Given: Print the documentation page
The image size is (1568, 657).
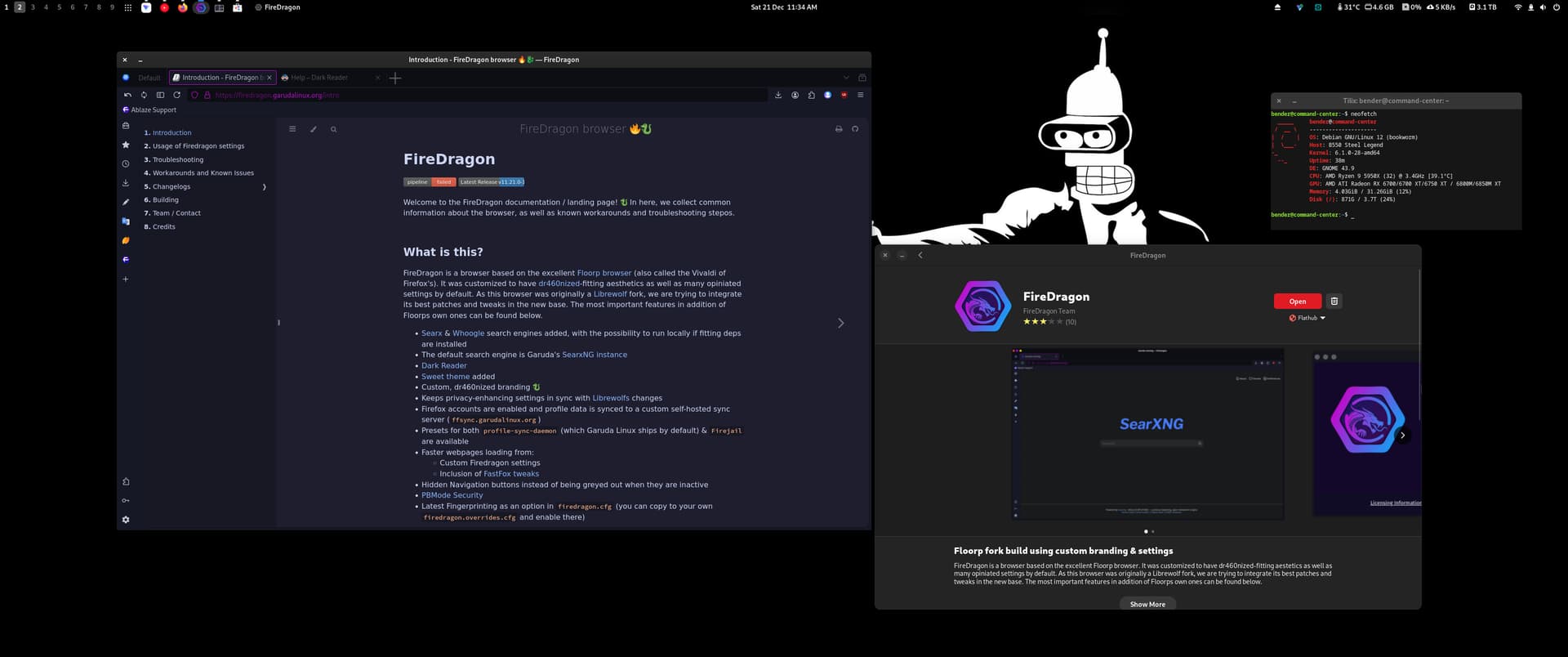Looking at the screenshot, I should click(839, 129).
